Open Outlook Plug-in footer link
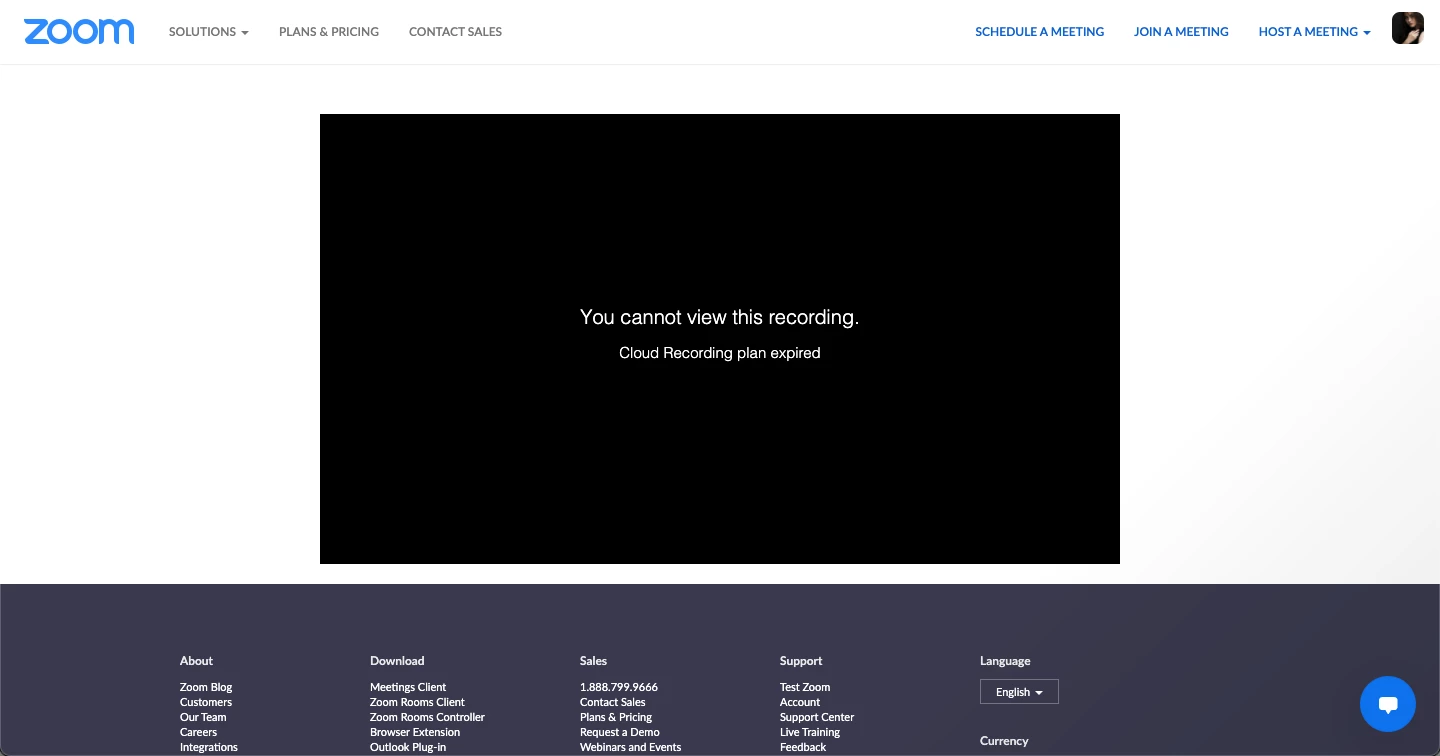 pyautogui.click(x=408, y=747)
